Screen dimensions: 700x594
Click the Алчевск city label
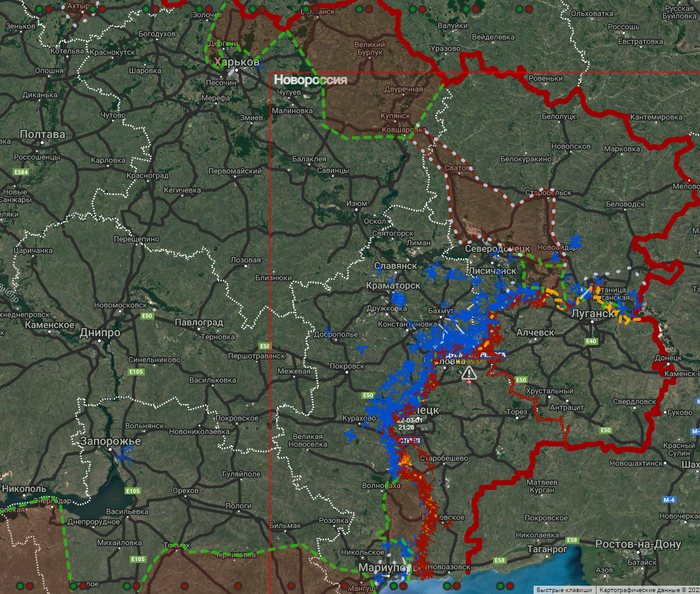coord(535,332)
